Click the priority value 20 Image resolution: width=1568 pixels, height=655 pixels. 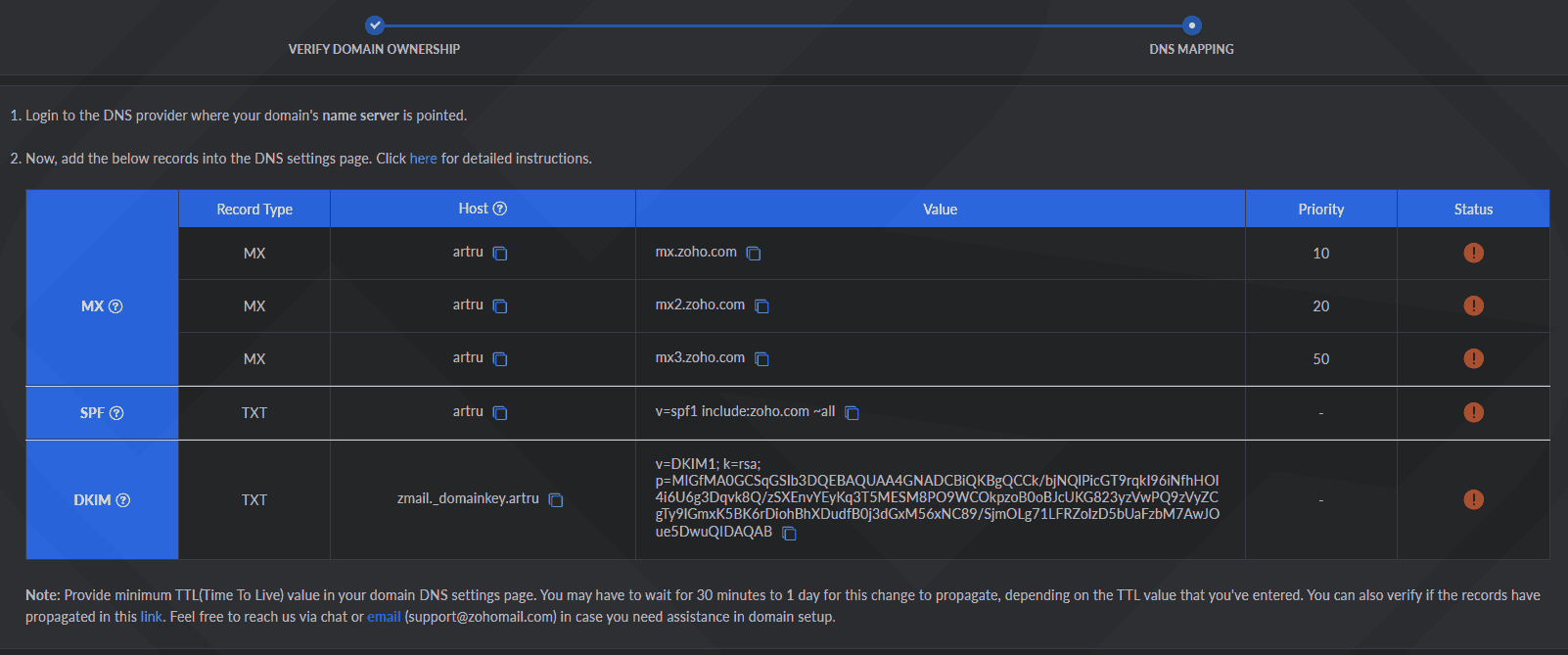tap(1321, 306)
